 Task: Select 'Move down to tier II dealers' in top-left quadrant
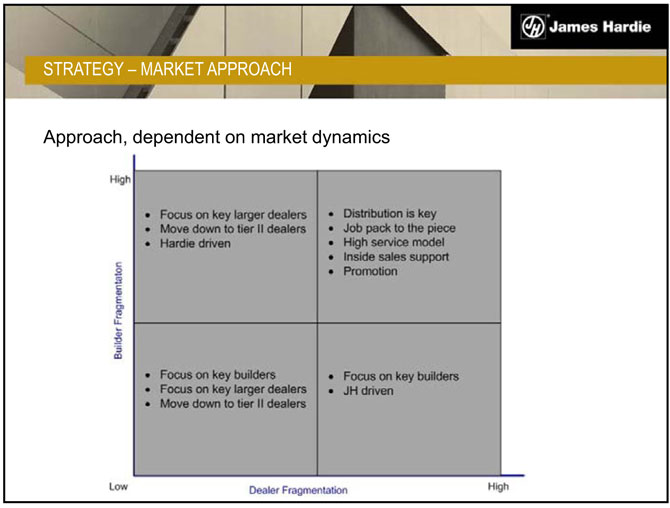coord(232,229)
